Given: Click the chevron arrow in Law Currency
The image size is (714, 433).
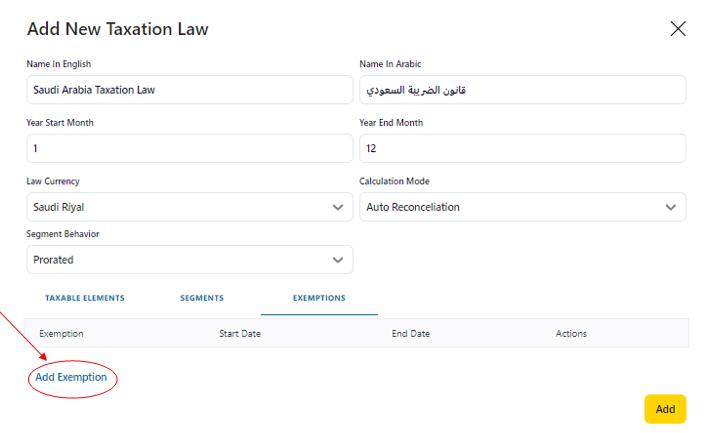Looking at the screenshot, I should 337,207.
